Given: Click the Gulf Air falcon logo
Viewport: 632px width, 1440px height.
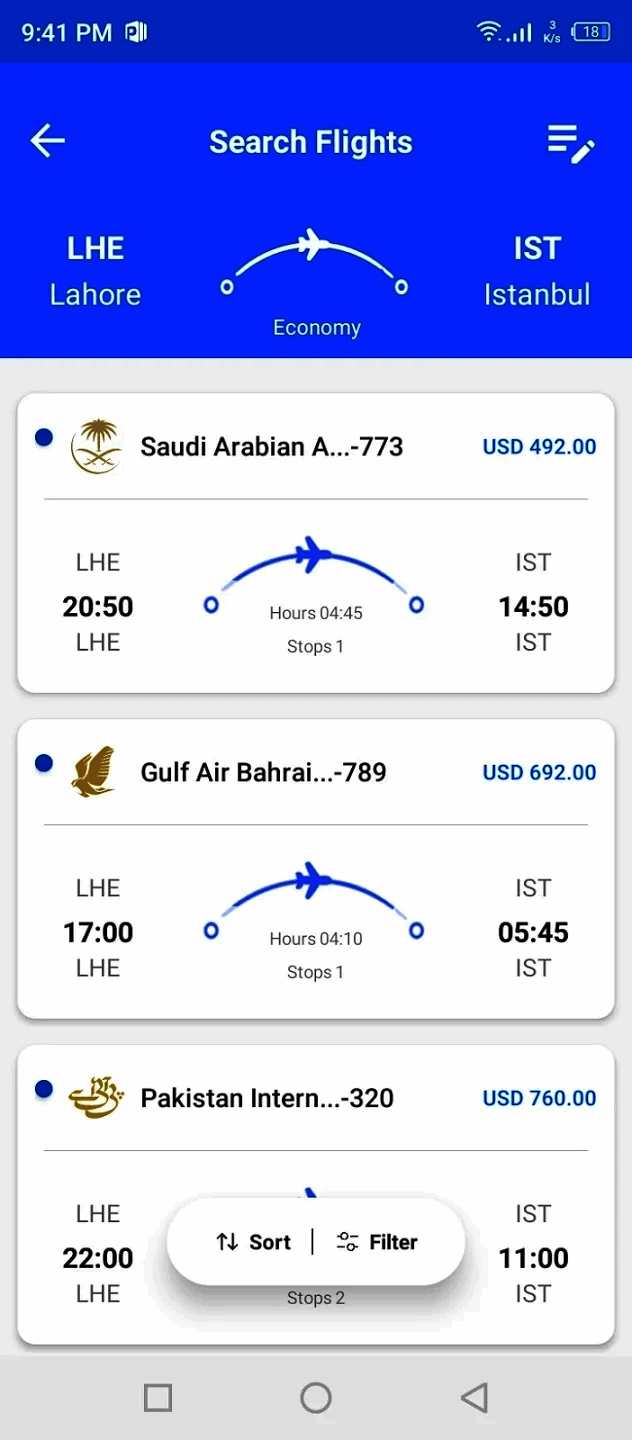Looking at the screenshot, I should click(94, 772).
